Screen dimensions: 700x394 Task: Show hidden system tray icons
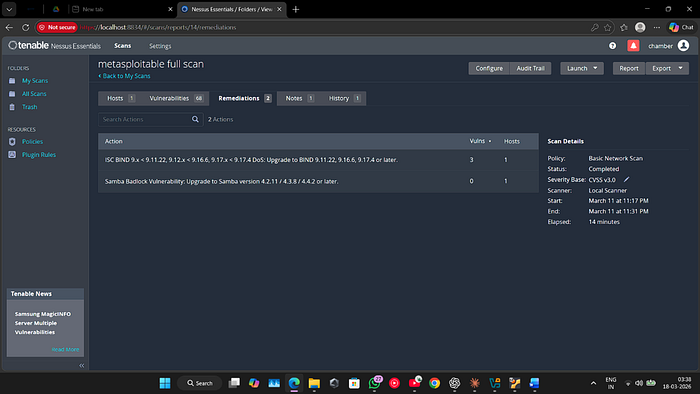click(593, 383)
